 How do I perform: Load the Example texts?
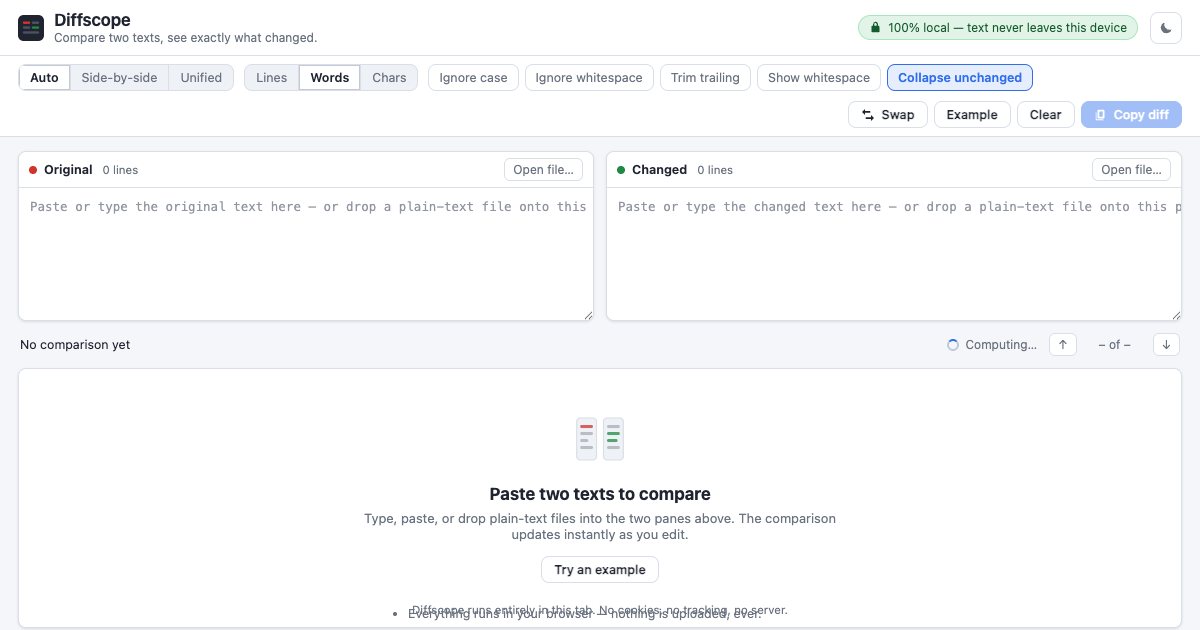click(x=972, y=114)
